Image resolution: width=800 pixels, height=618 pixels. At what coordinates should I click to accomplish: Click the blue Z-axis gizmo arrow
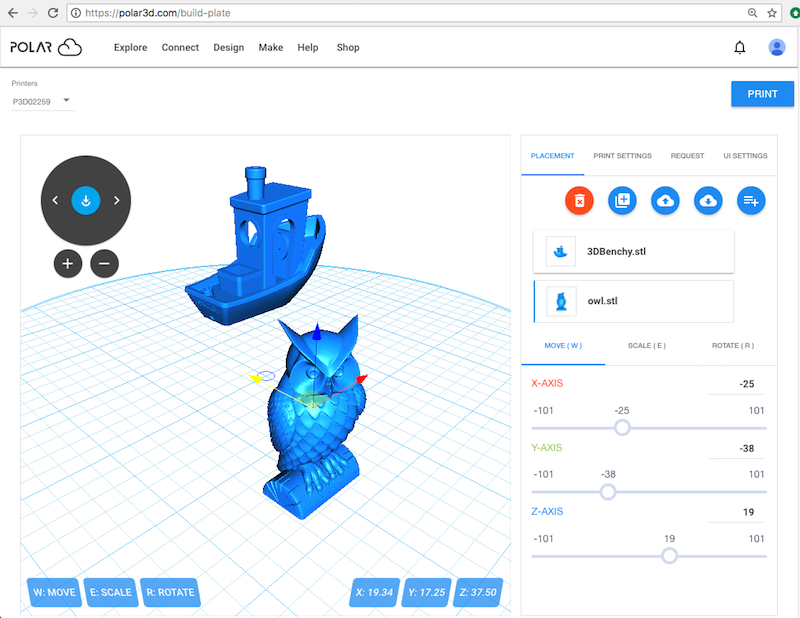click(x=317, y=332)
